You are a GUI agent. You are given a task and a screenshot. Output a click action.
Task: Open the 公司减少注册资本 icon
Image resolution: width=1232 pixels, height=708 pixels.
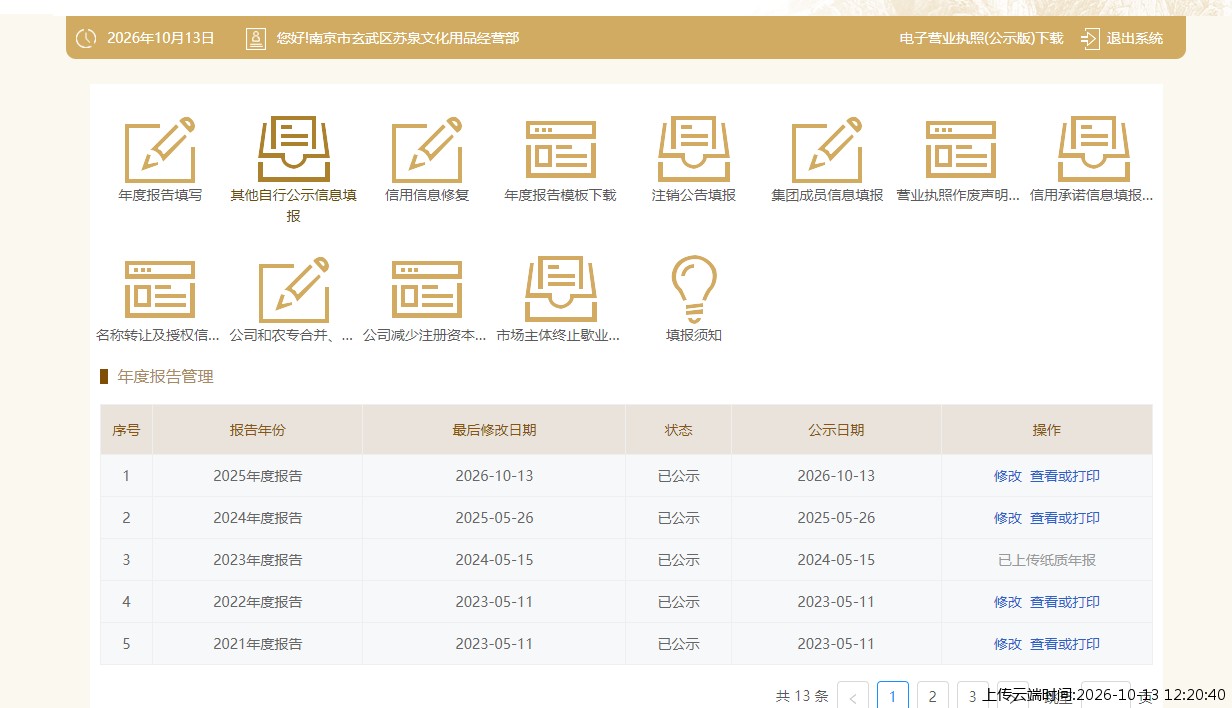(427, 290)
